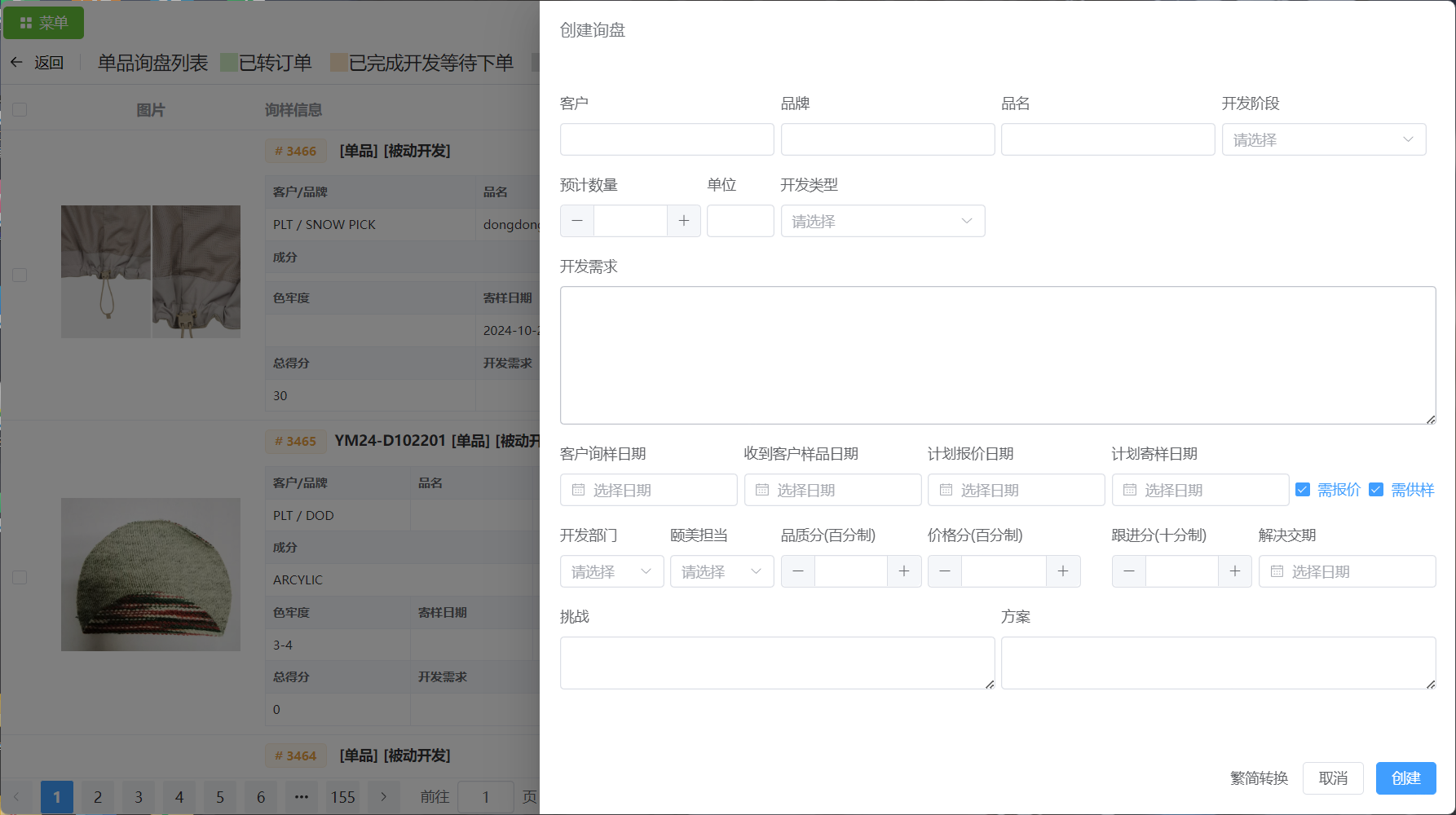Expand the 开发阶段 dropdown
The width and height of the screenshot is (1456, 815).
(1323, 139)
